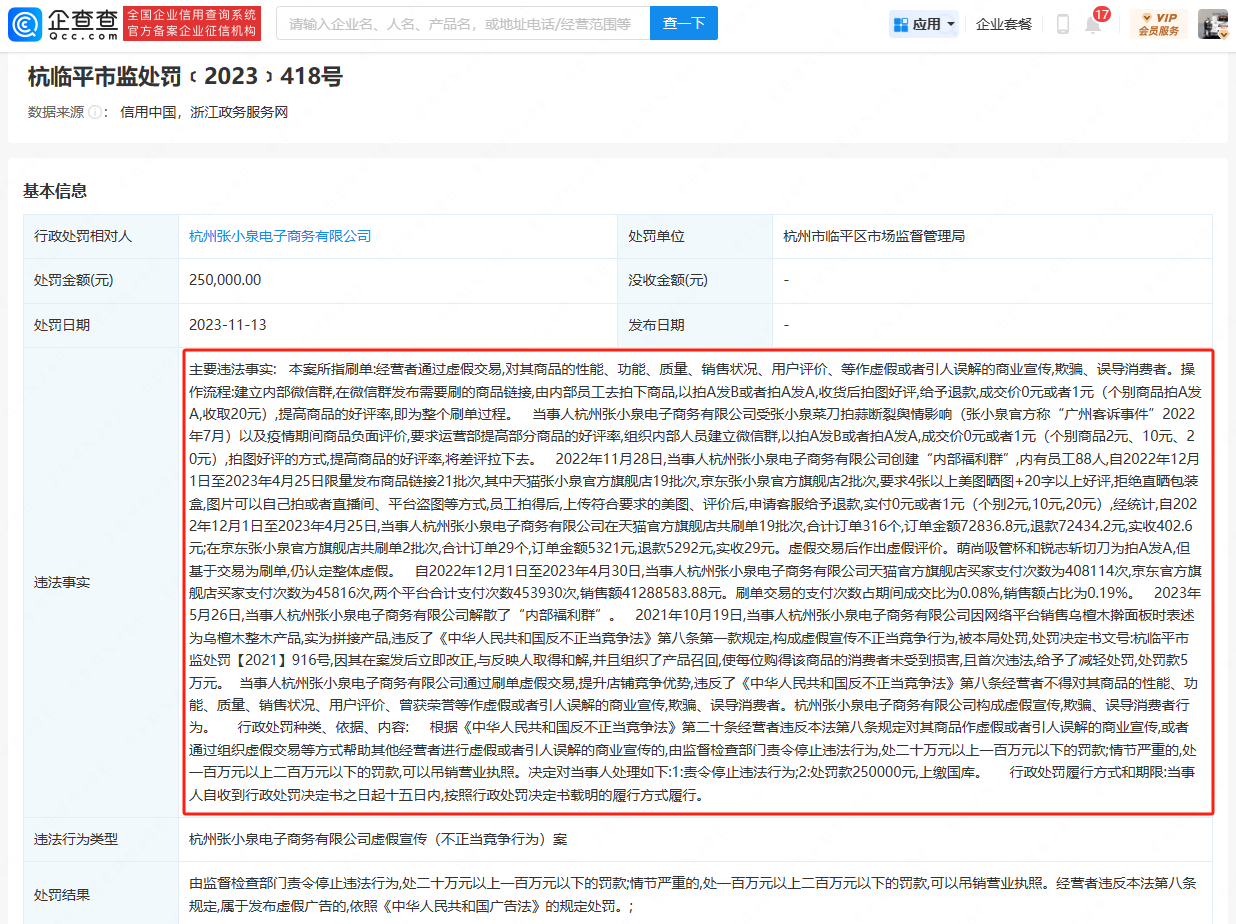Select the 250,000.00 penalty amount value
The image size is (1236, 924).
tap(225, 280)
